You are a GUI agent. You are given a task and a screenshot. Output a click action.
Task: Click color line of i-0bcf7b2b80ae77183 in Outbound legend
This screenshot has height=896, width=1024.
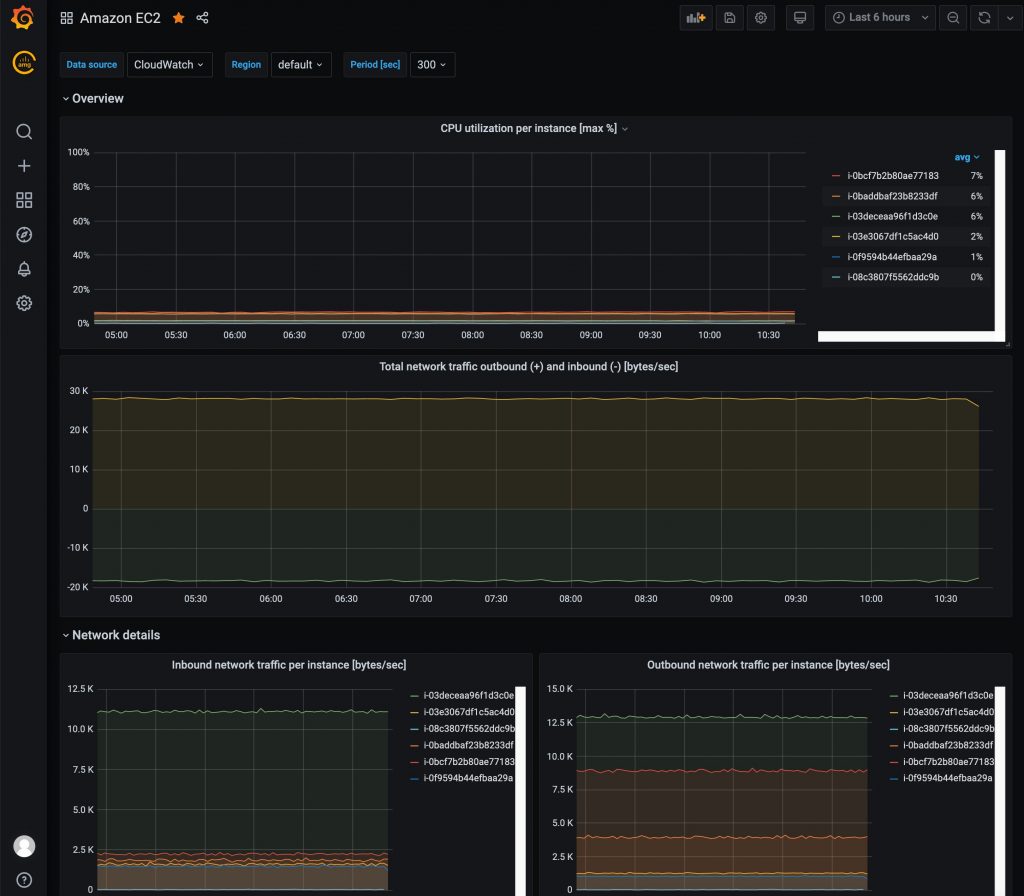coord(893,761)
